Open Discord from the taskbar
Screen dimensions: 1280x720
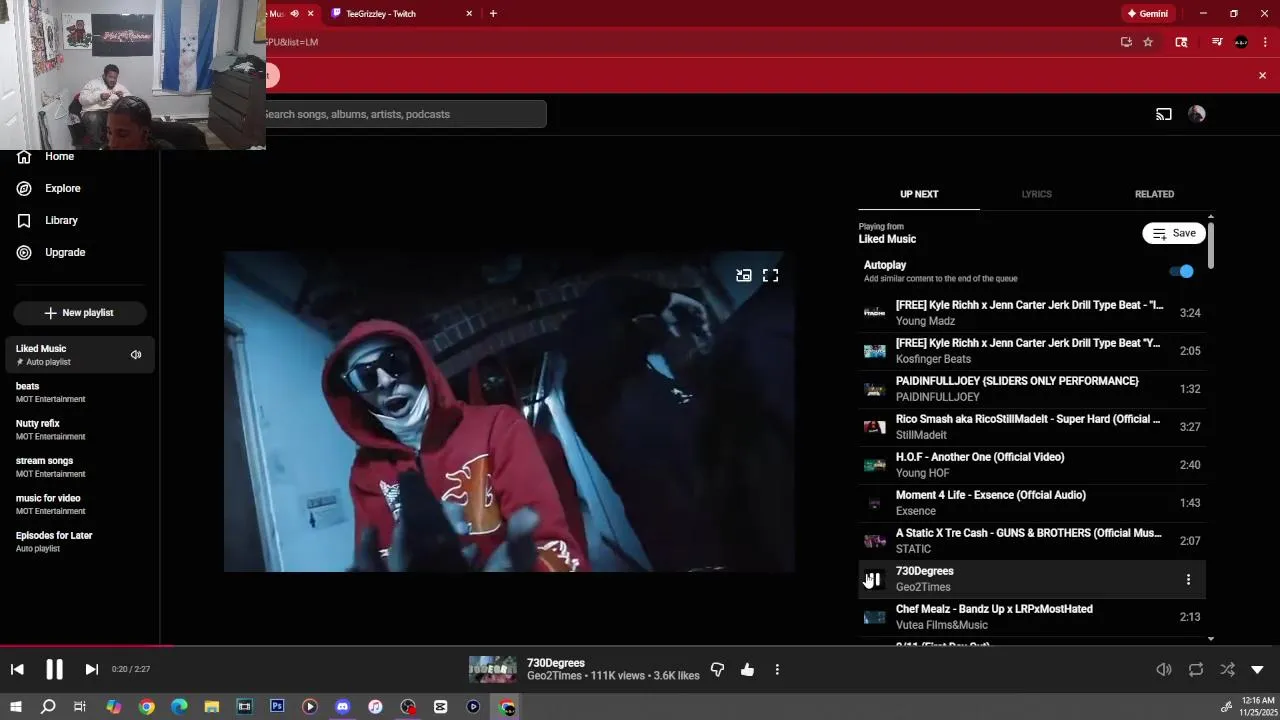click(343, 707)
